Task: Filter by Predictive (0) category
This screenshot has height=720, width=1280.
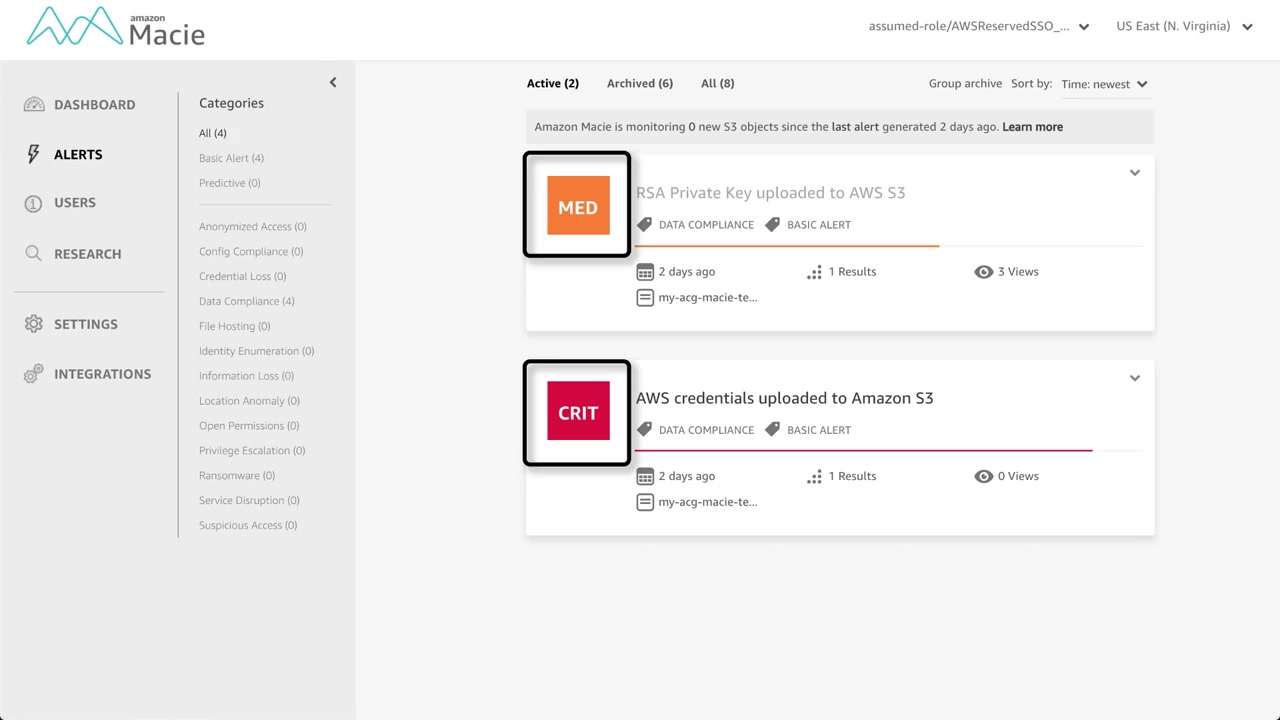Action: tap(230, 183)
